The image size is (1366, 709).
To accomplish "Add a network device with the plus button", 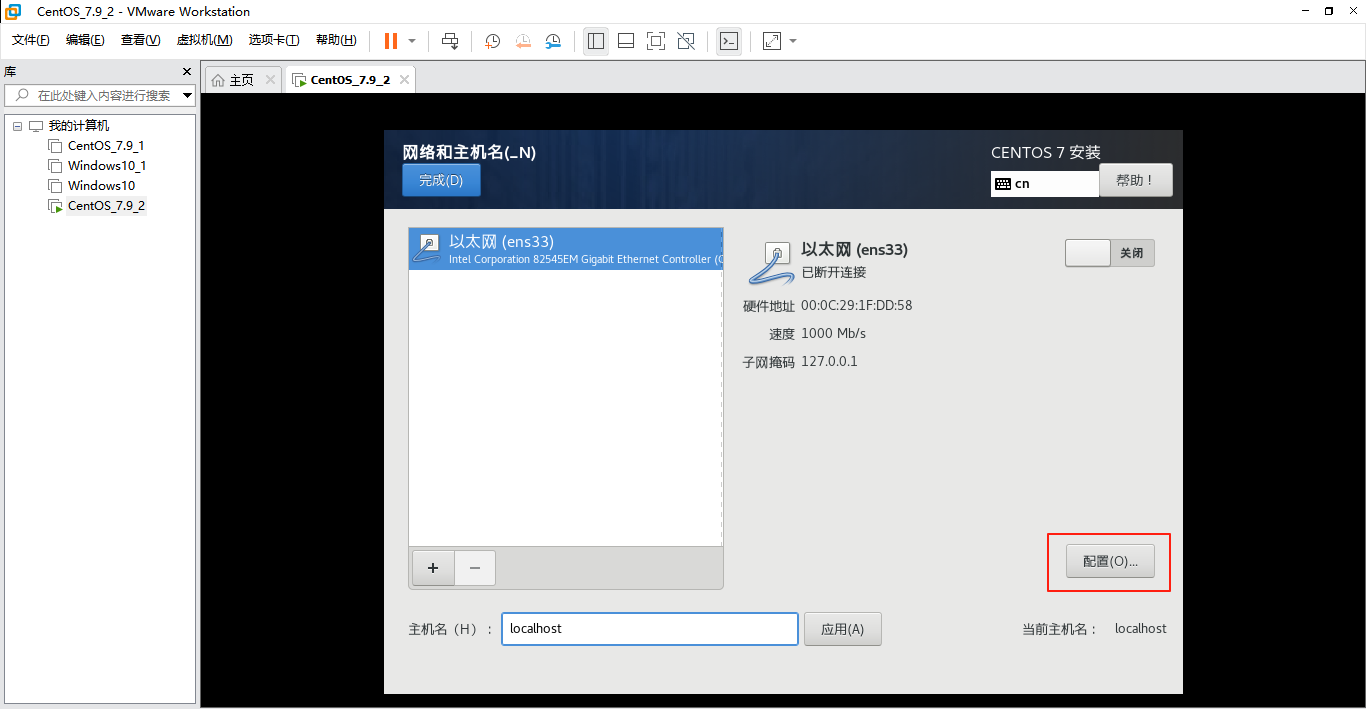I will [x=433, y=568].
